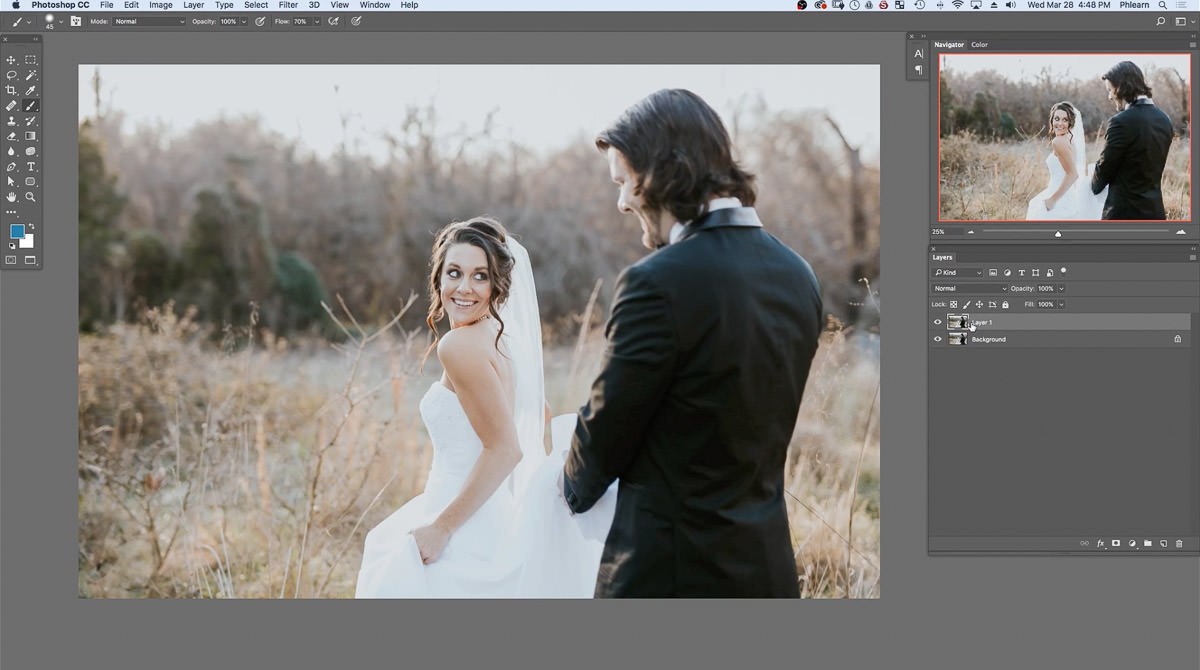Reset to default foreground and background colors
The width and height of the screenshot is (1200, 670).
(x=13, y=245)
